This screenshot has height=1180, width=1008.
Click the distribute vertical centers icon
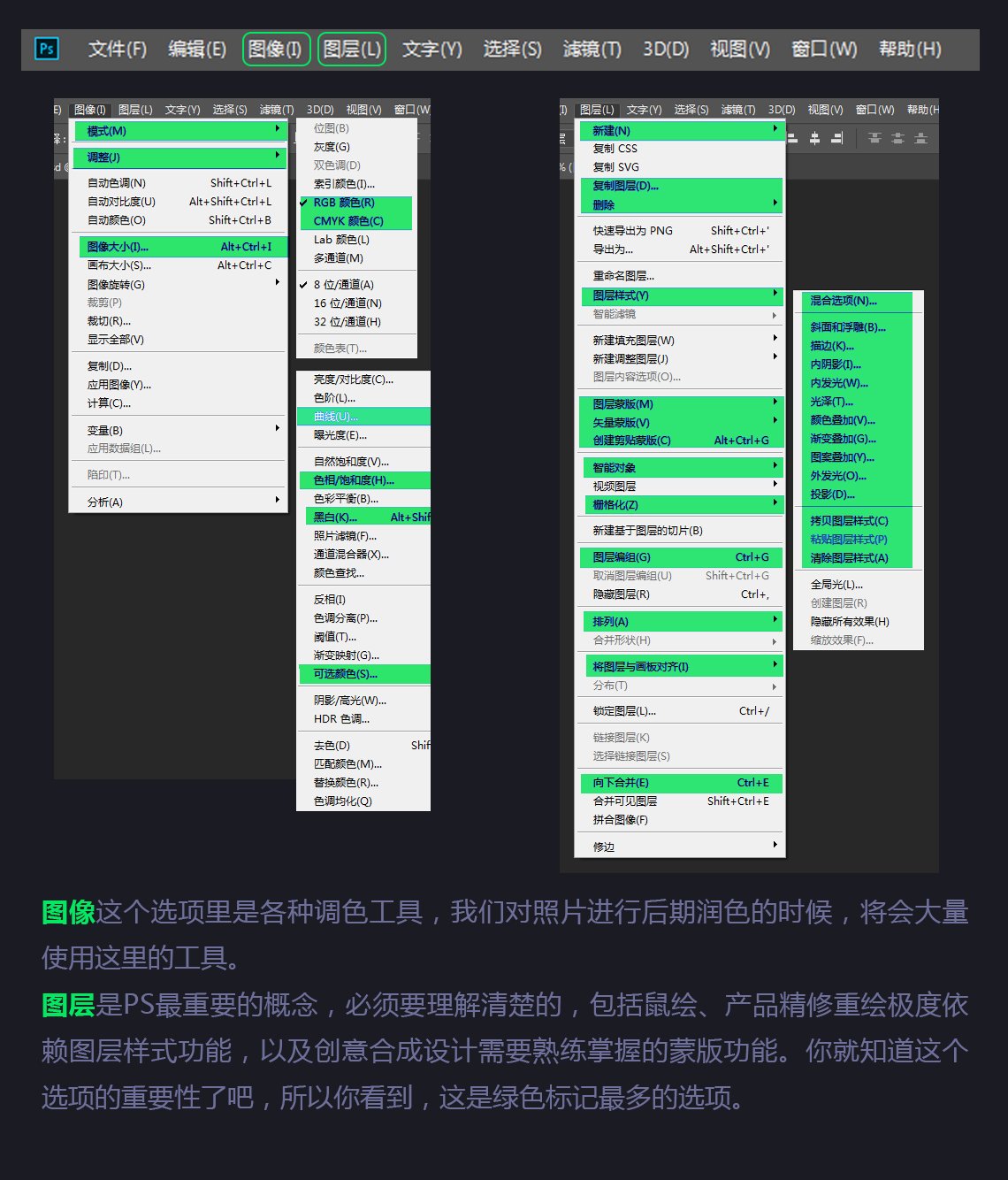pos(897,138)
